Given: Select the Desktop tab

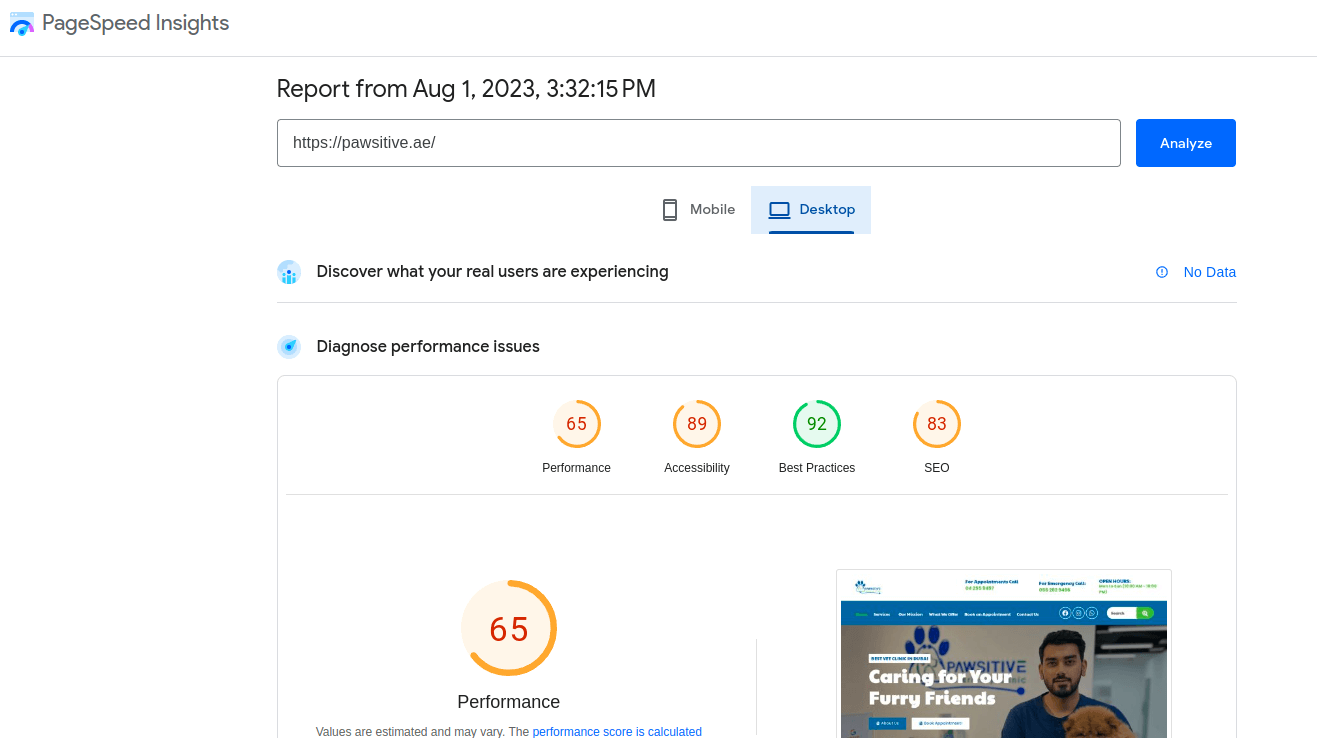Looking at the screenshot, I should (x=811, y=210).
